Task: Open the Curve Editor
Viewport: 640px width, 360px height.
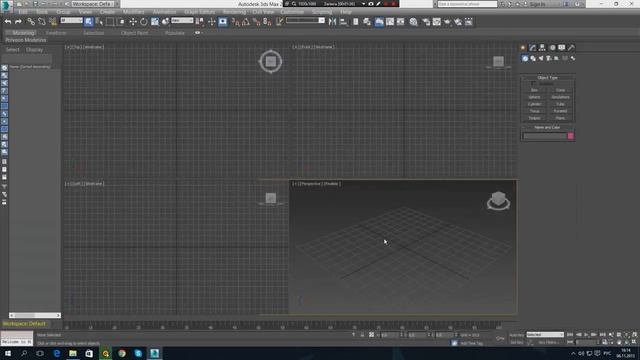Action: pos(390,22)
